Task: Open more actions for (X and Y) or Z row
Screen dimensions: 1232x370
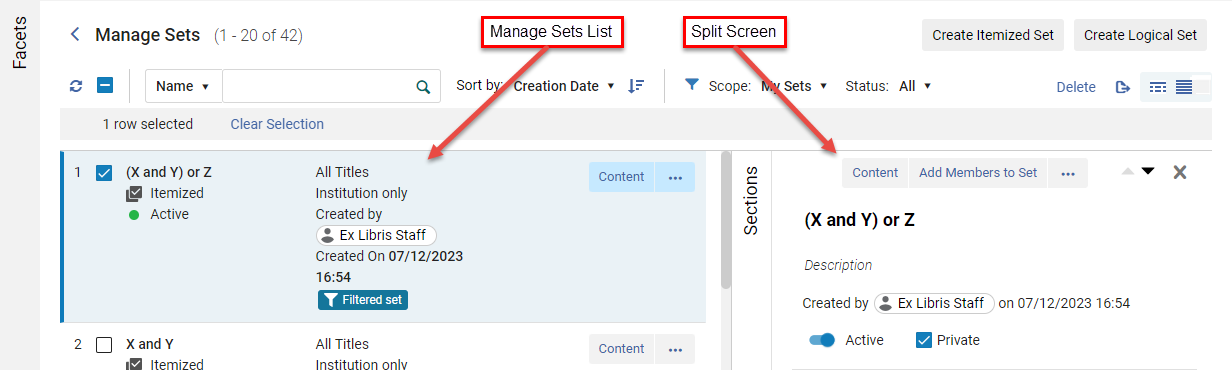Action: (x=675, y=177)
